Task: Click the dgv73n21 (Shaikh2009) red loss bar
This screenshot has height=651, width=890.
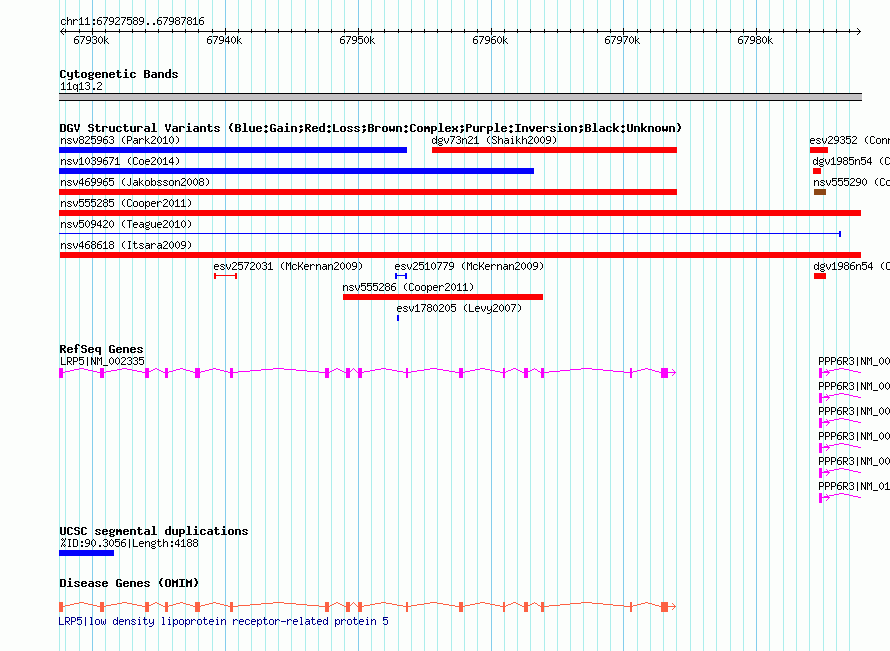Action: tap(555, 150)
